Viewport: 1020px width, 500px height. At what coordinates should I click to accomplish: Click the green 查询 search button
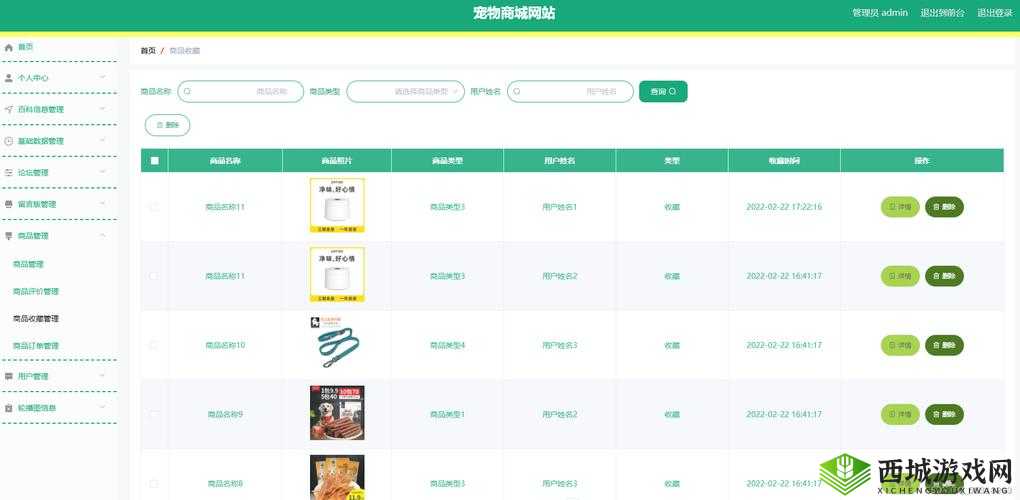point(664,92)
